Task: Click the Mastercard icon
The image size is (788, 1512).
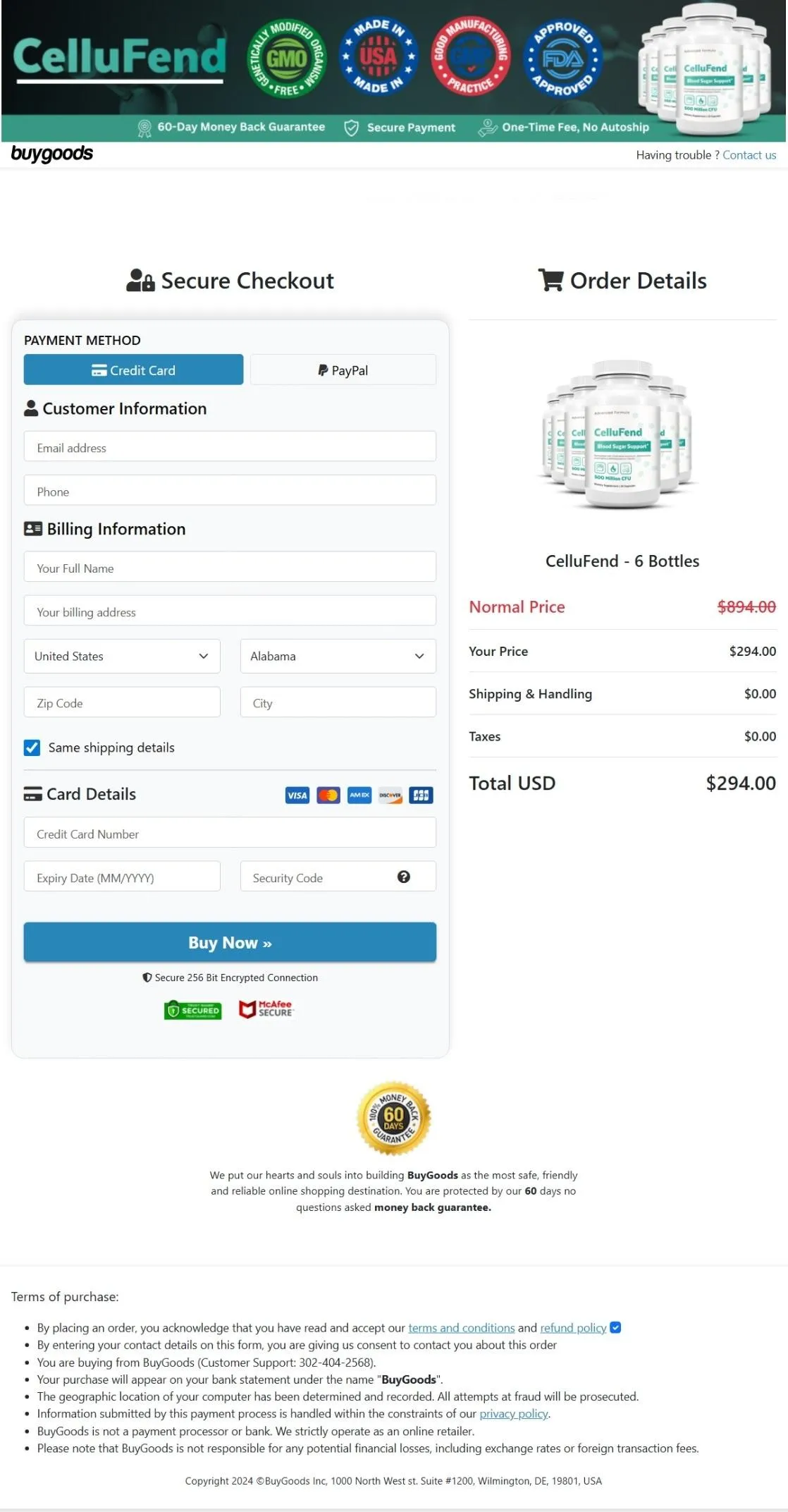Action: [x=328, y=795]
